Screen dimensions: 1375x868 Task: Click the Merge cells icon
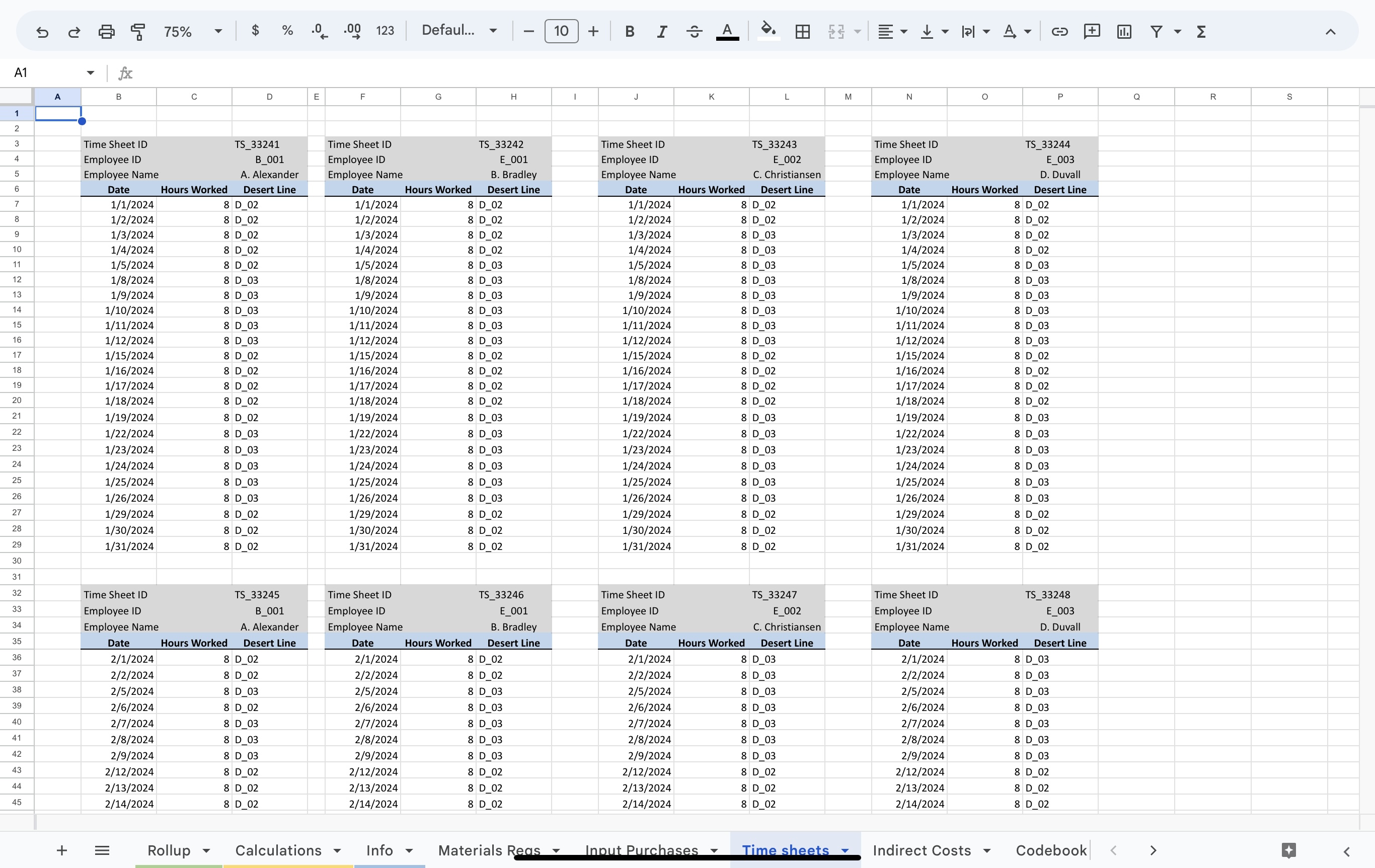tap(835, 31)
